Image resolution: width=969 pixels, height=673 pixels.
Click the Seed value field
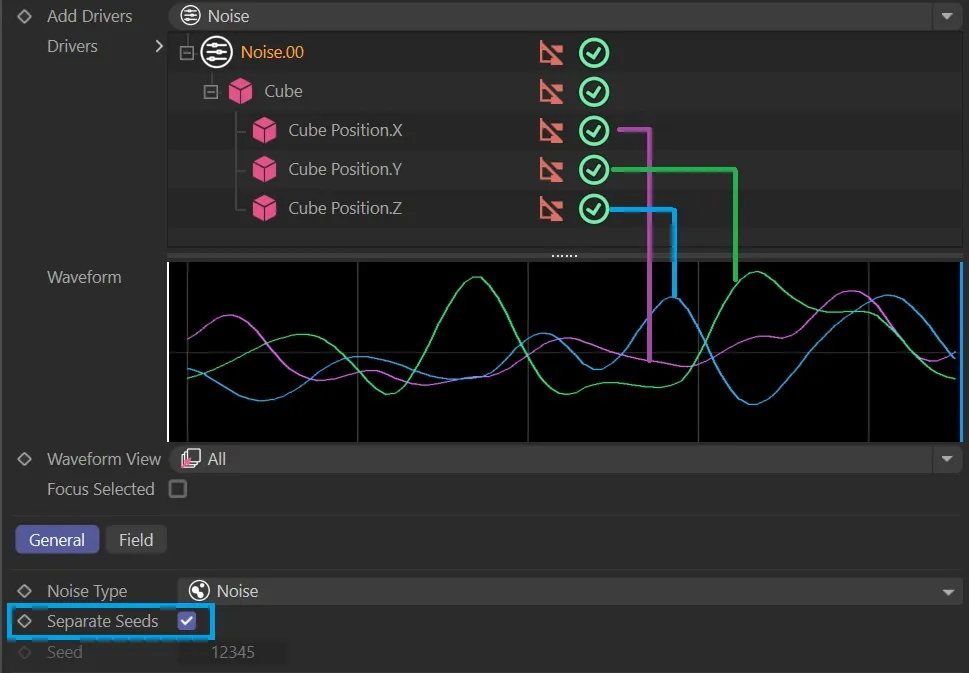click(x=232, y=653)
